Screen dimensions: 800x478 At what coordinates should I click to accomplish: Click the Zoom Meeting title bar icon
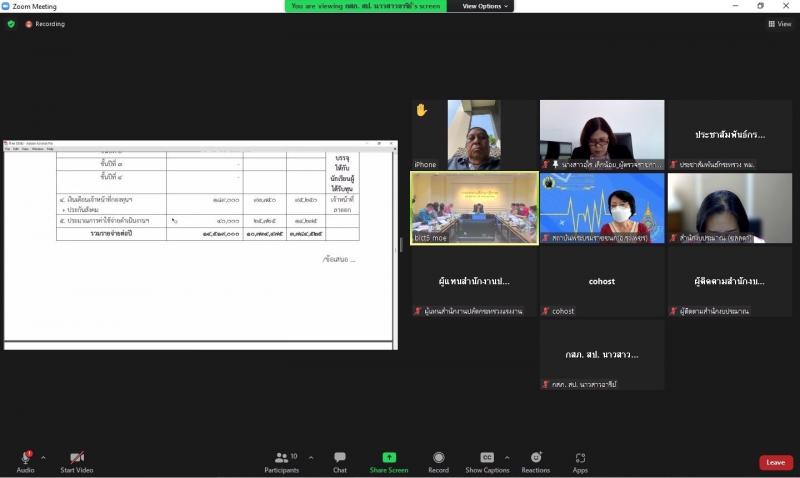(x=6, y=6)
